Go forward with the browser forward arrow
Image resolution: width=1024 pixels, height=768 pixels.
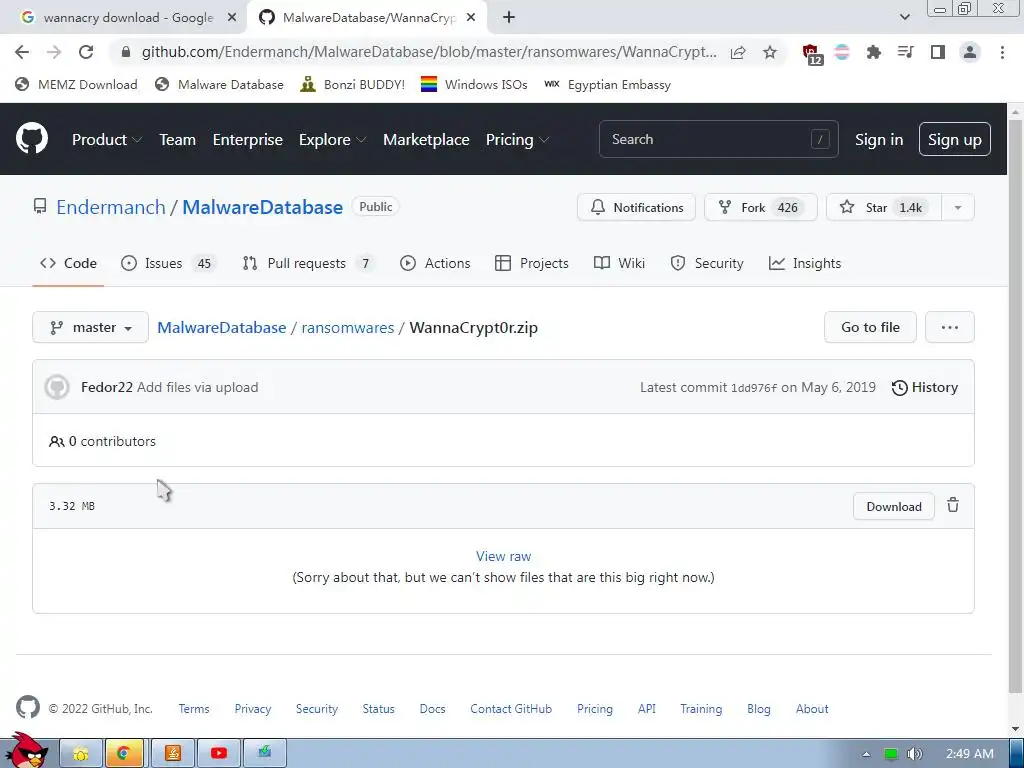pos(54,52)
